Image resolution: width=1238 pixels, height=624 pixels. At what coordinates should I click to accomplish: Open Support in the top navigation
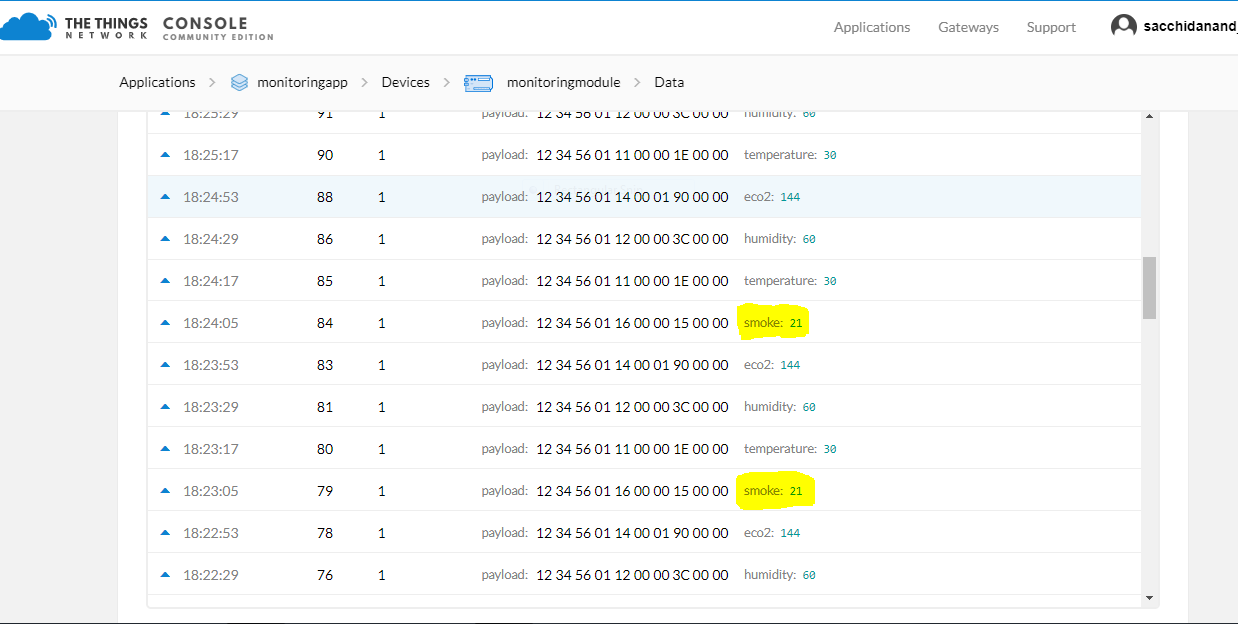tap(1051, 27)
